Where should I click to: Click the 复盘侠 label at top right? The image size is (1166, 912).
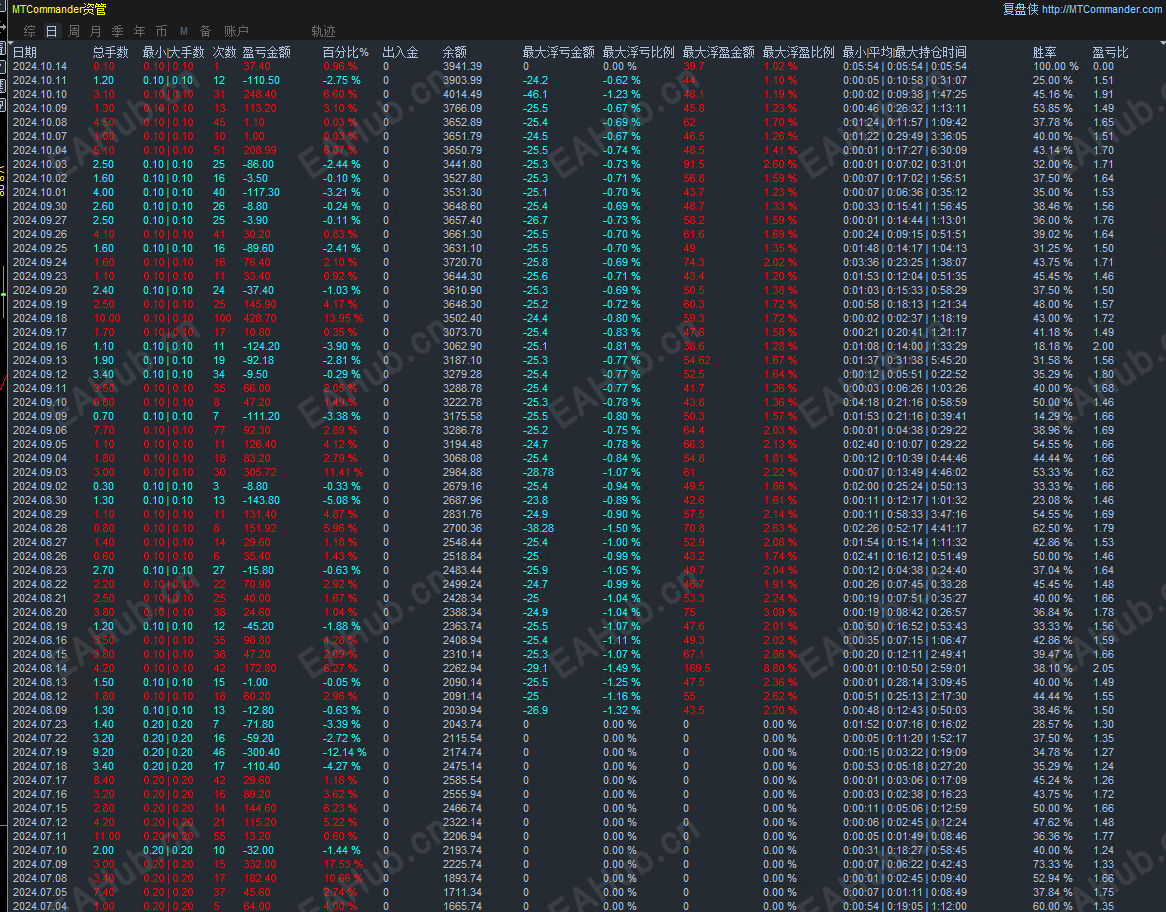point(1020,10)
